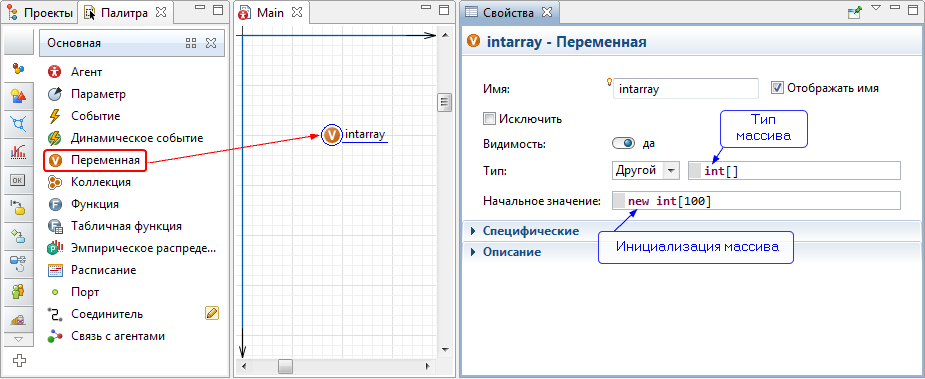Check the Исключить checkbox

point(488,119)
